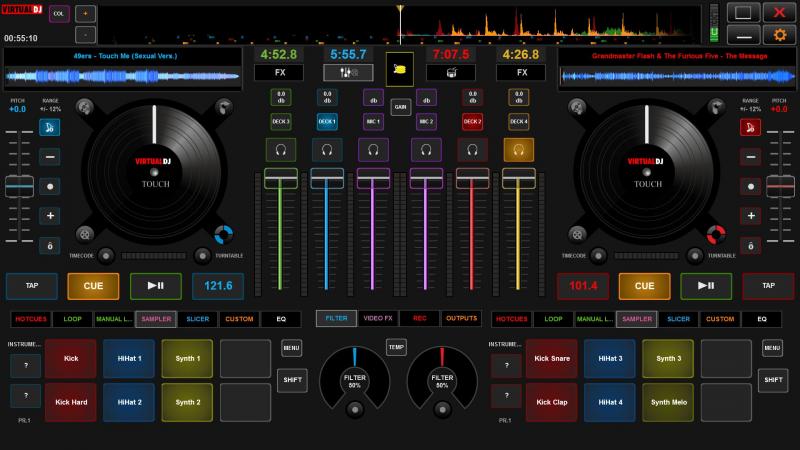The image size is (800, 450).
Task: Expand the COL selector at top left
Action: tap(58, 14)
